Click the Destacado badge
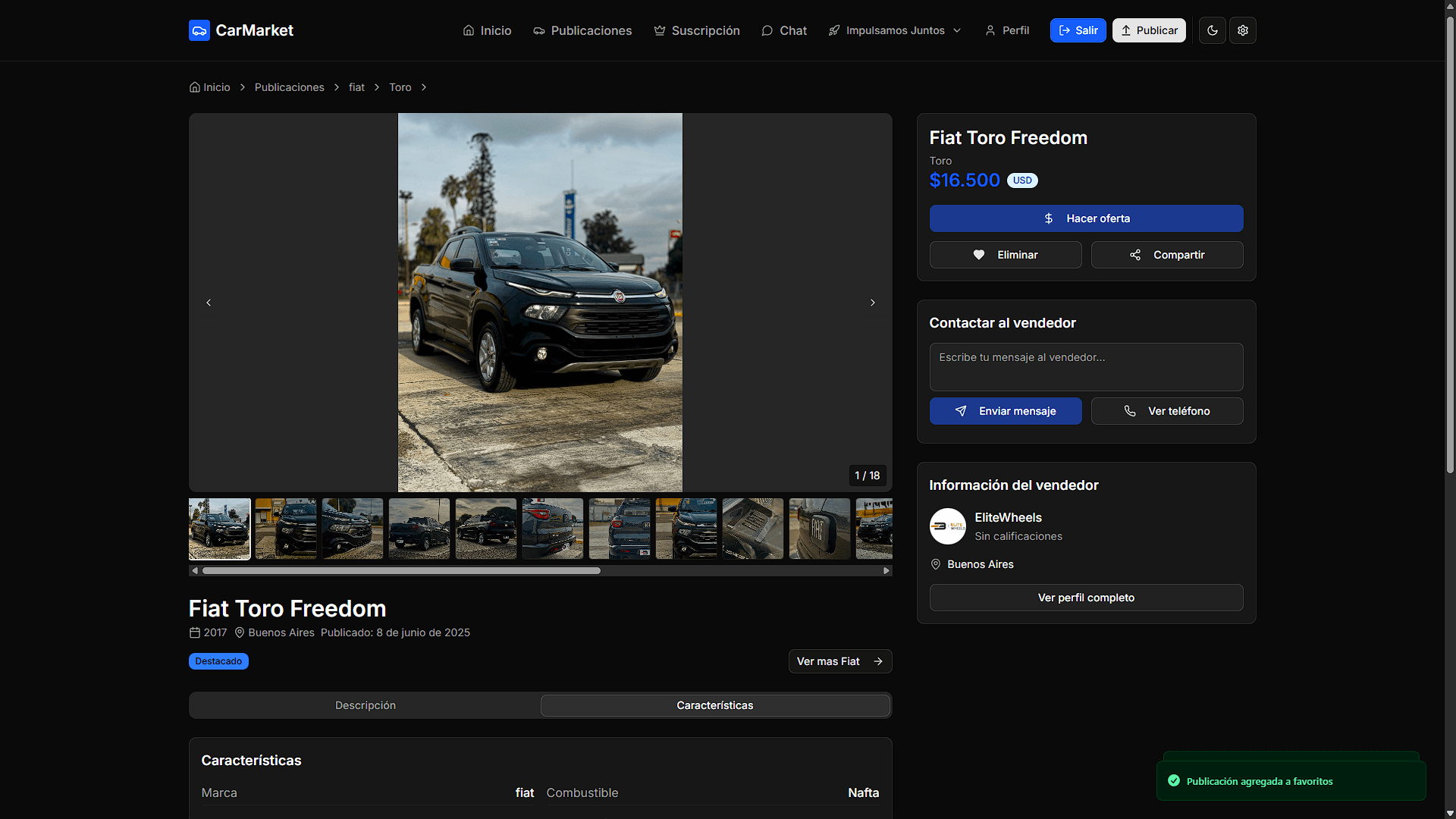Image resolution: width=1456 pixels, height=819 pixels. [218, 661]
